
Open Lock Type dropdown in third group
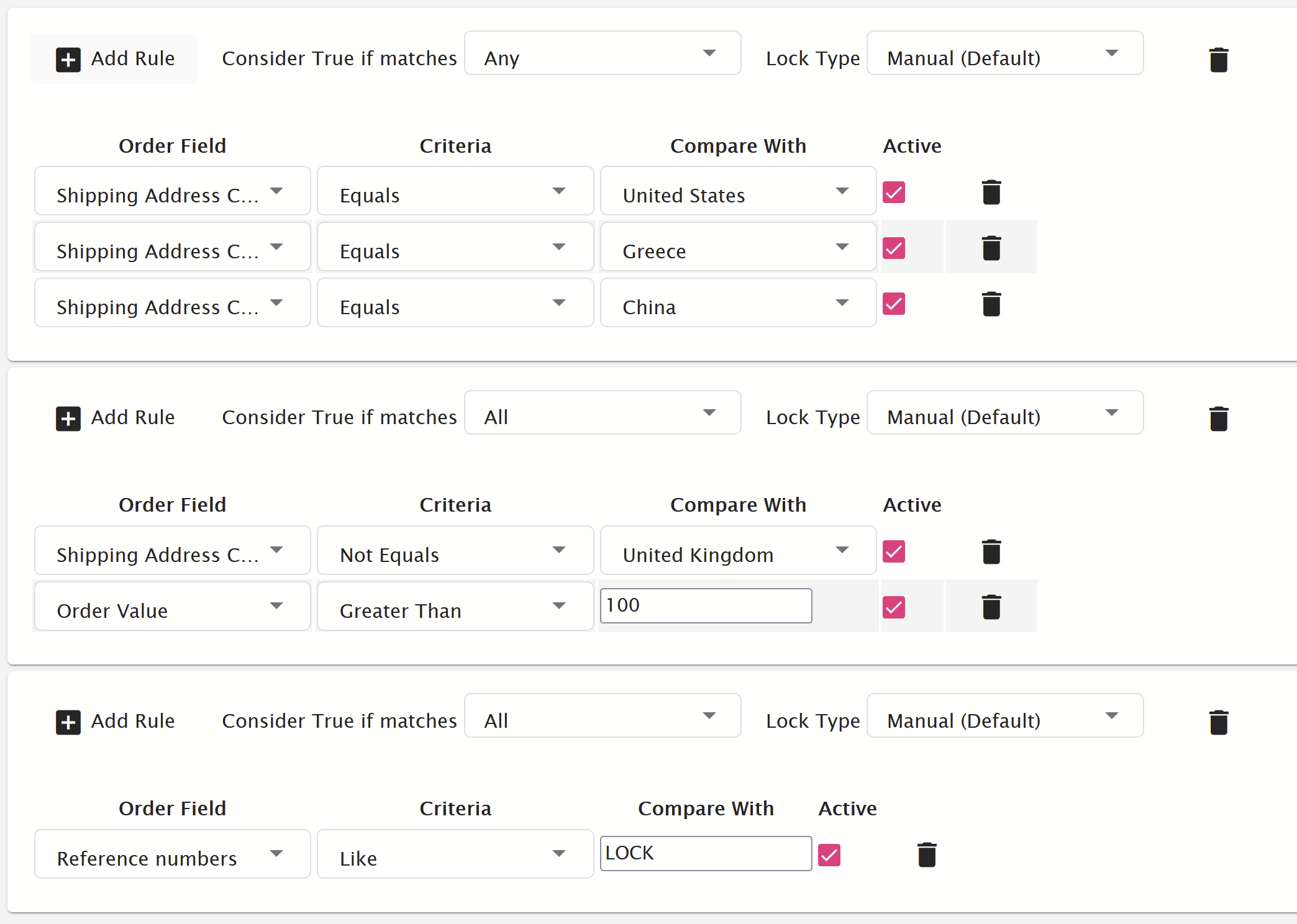point(1005,715)
